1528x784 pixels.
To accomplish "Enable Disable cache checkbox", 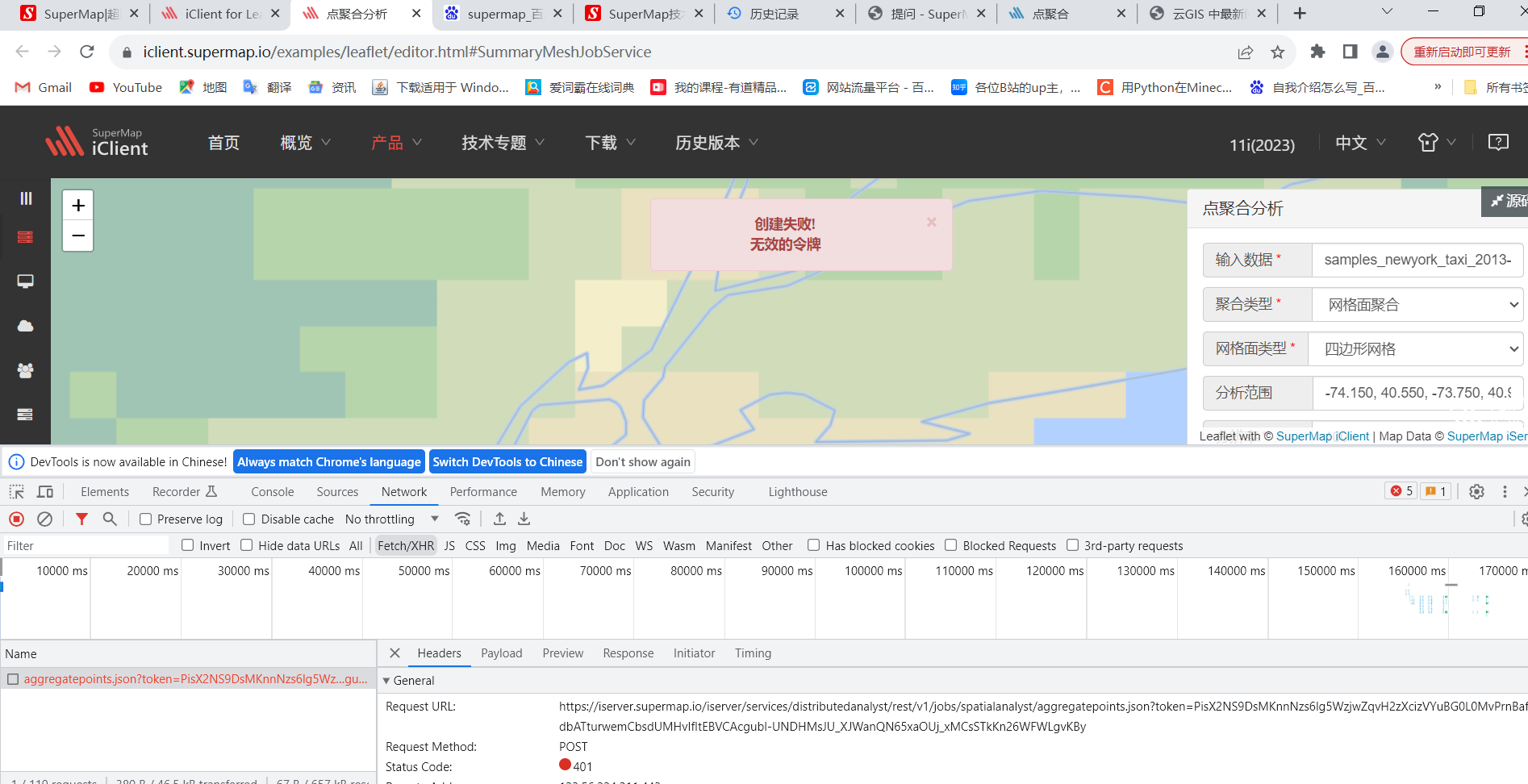I will [x=249, y=519].
